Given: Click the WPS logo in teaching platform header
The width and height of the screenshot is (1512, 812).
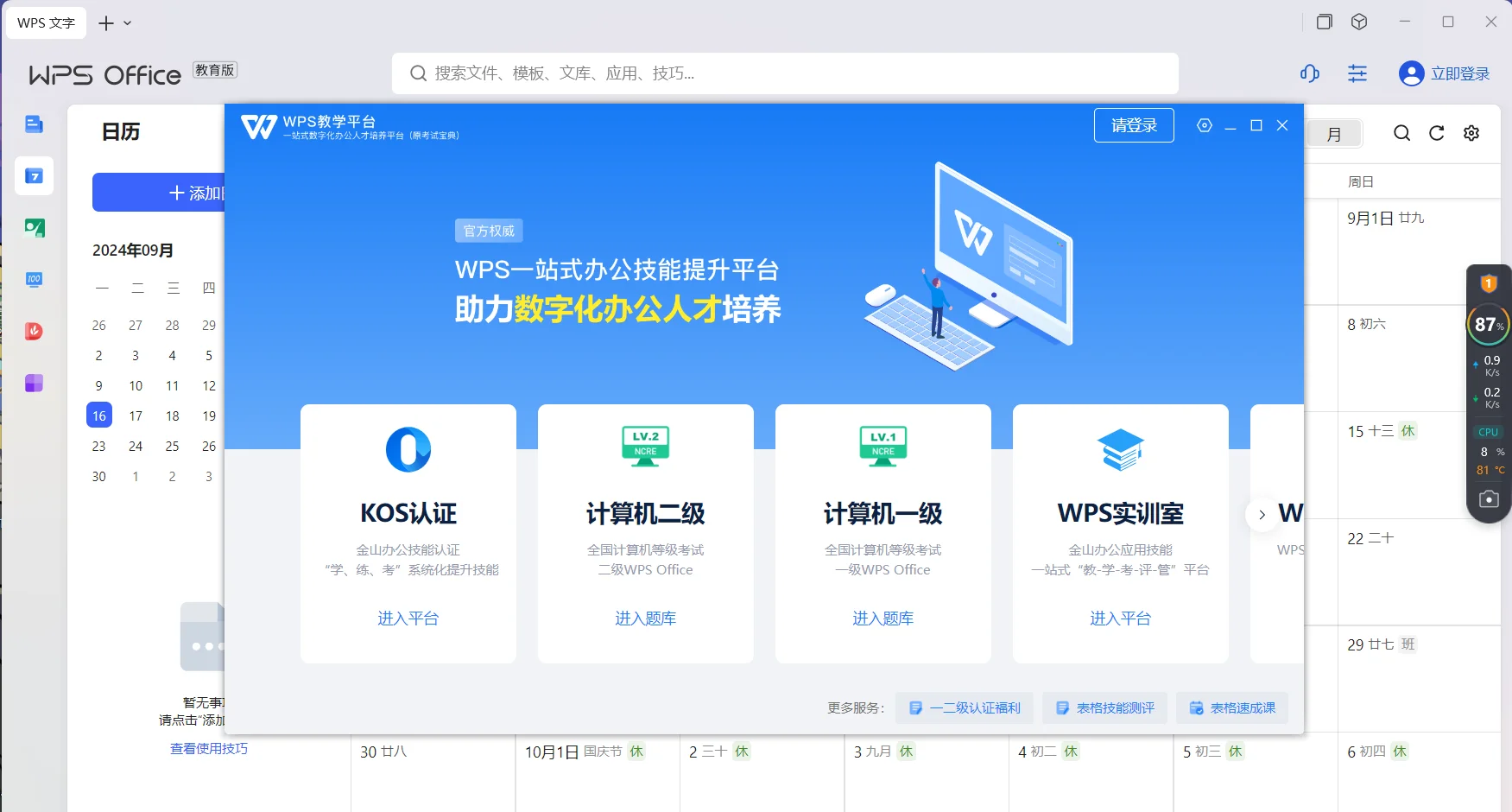Looking at the screenshot, I should click(259, 127).
